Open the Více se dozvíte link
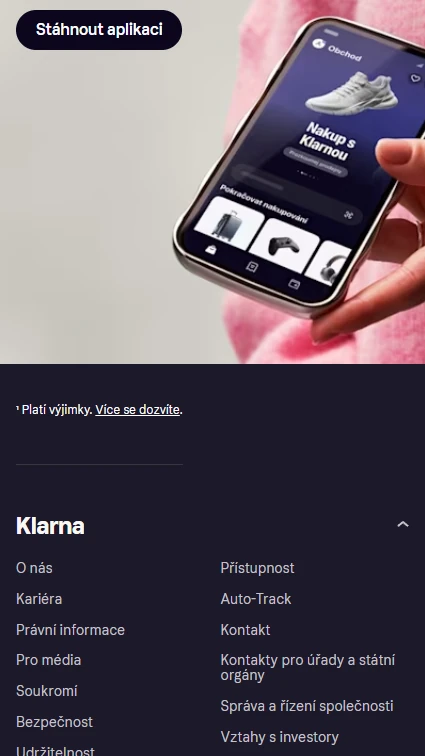The width and height of the screenshot is (425, 756). pos(137,410)
